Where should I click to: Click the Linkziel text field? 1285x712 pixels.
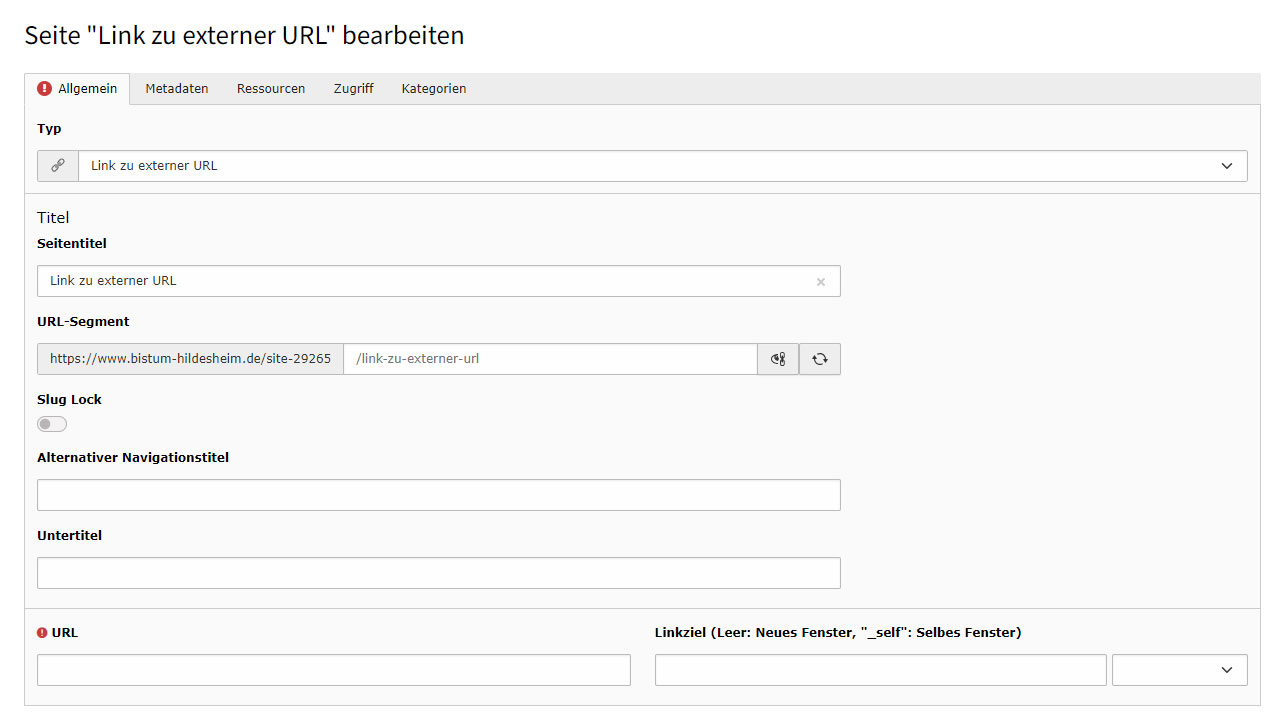(880, 670)
